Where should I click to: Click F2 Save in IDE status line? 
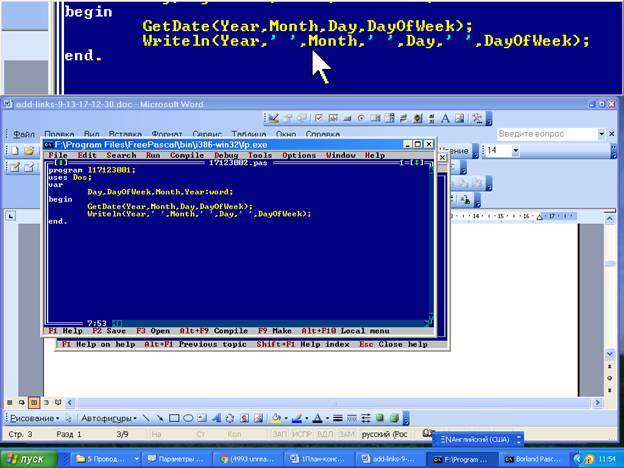pos(109,331)
